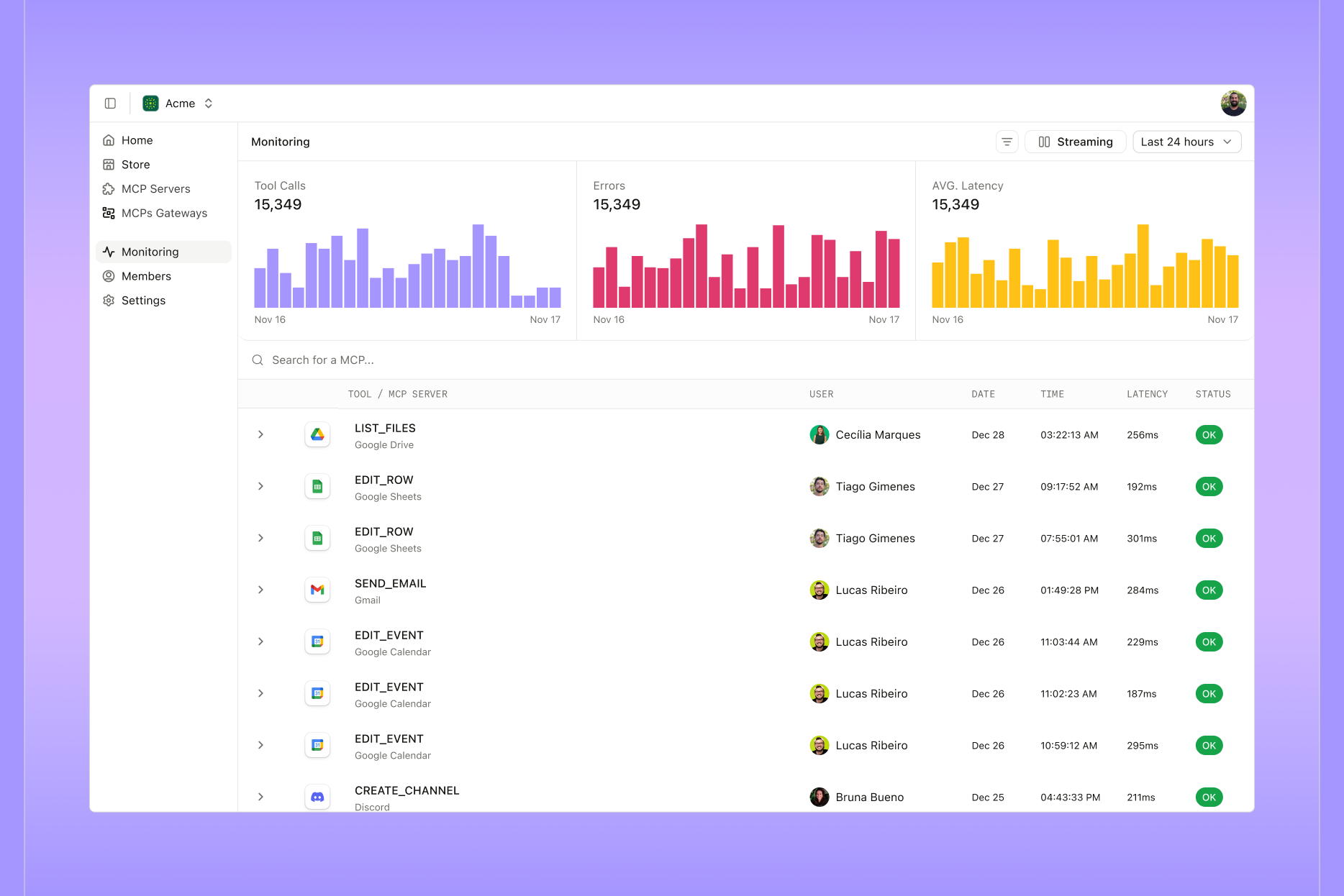Screen dimensions: 1344x896
Task: Open the Last 24 hours dropdown
Action: pyautogui.click(x=1186, y=142)
